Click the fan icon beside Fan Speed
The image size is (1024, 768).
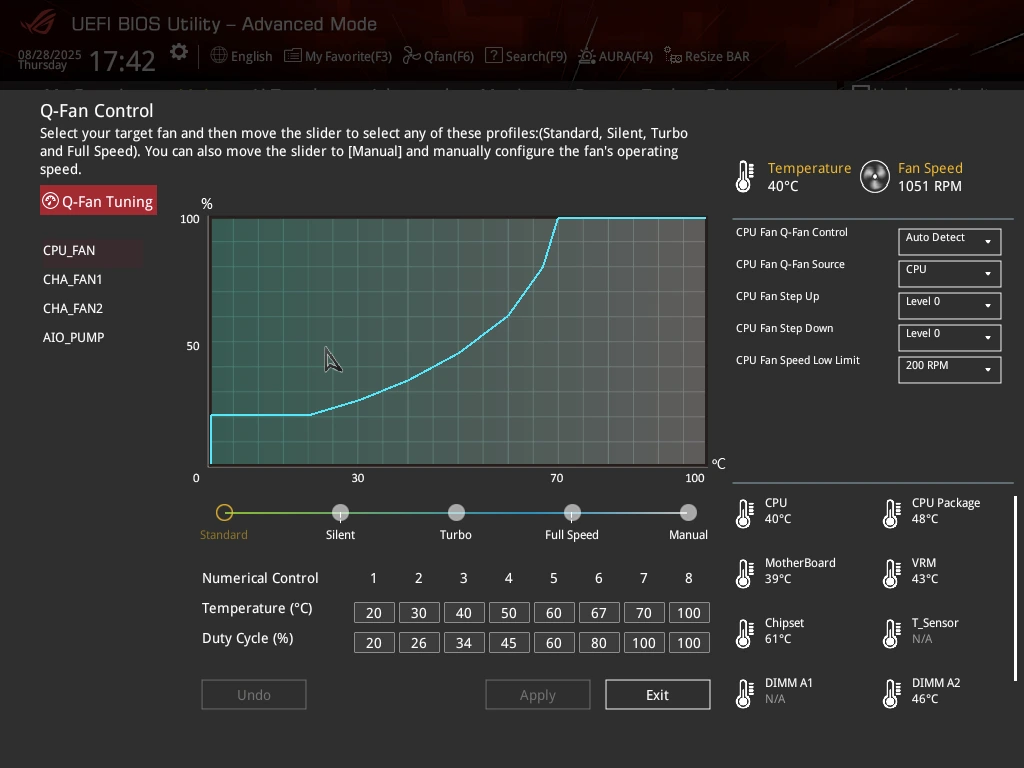(x=874, y=176)
